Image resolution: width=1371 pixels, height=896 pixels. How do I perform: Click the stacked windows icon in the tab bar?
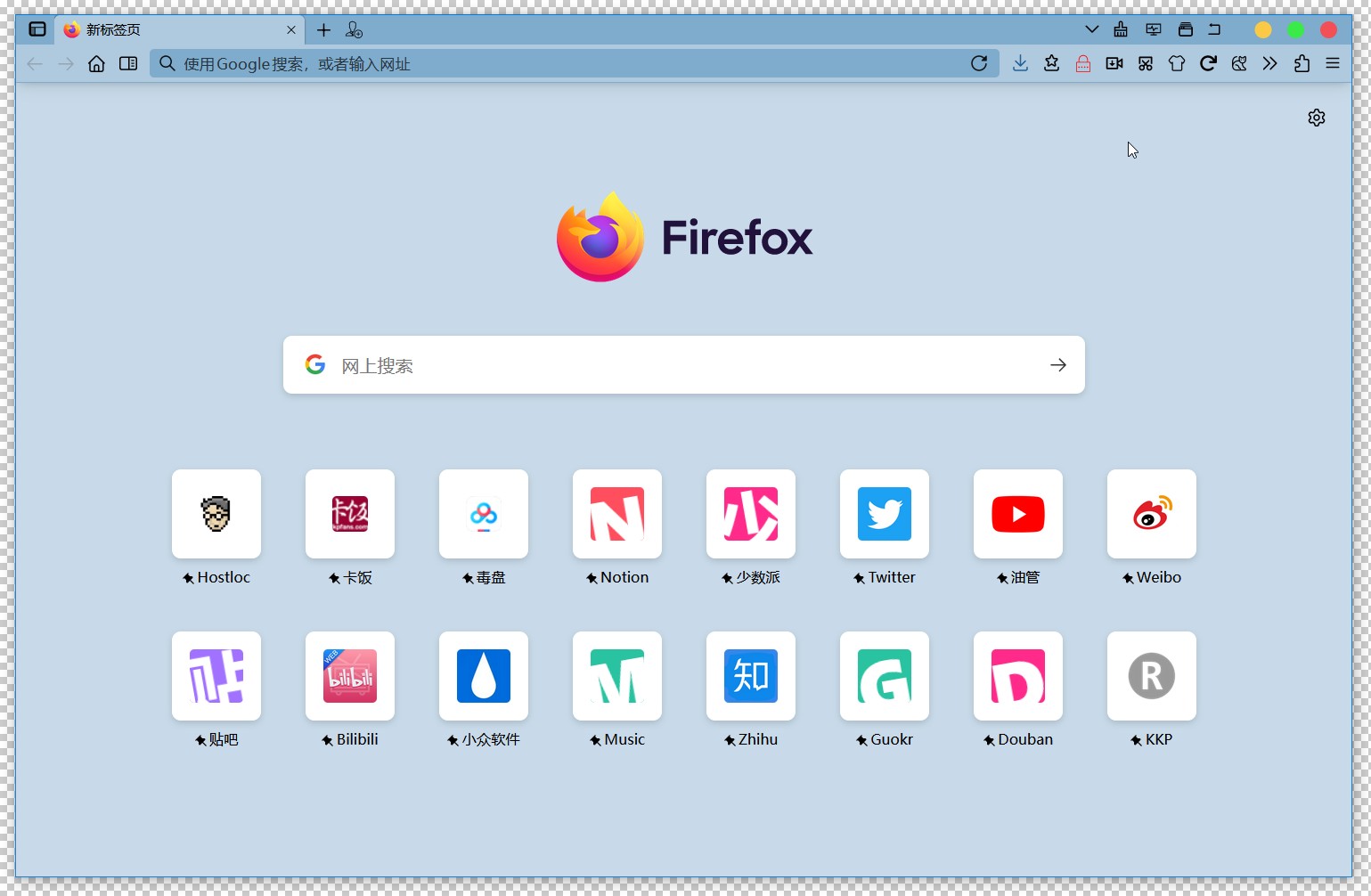(x=1185, y=29)
